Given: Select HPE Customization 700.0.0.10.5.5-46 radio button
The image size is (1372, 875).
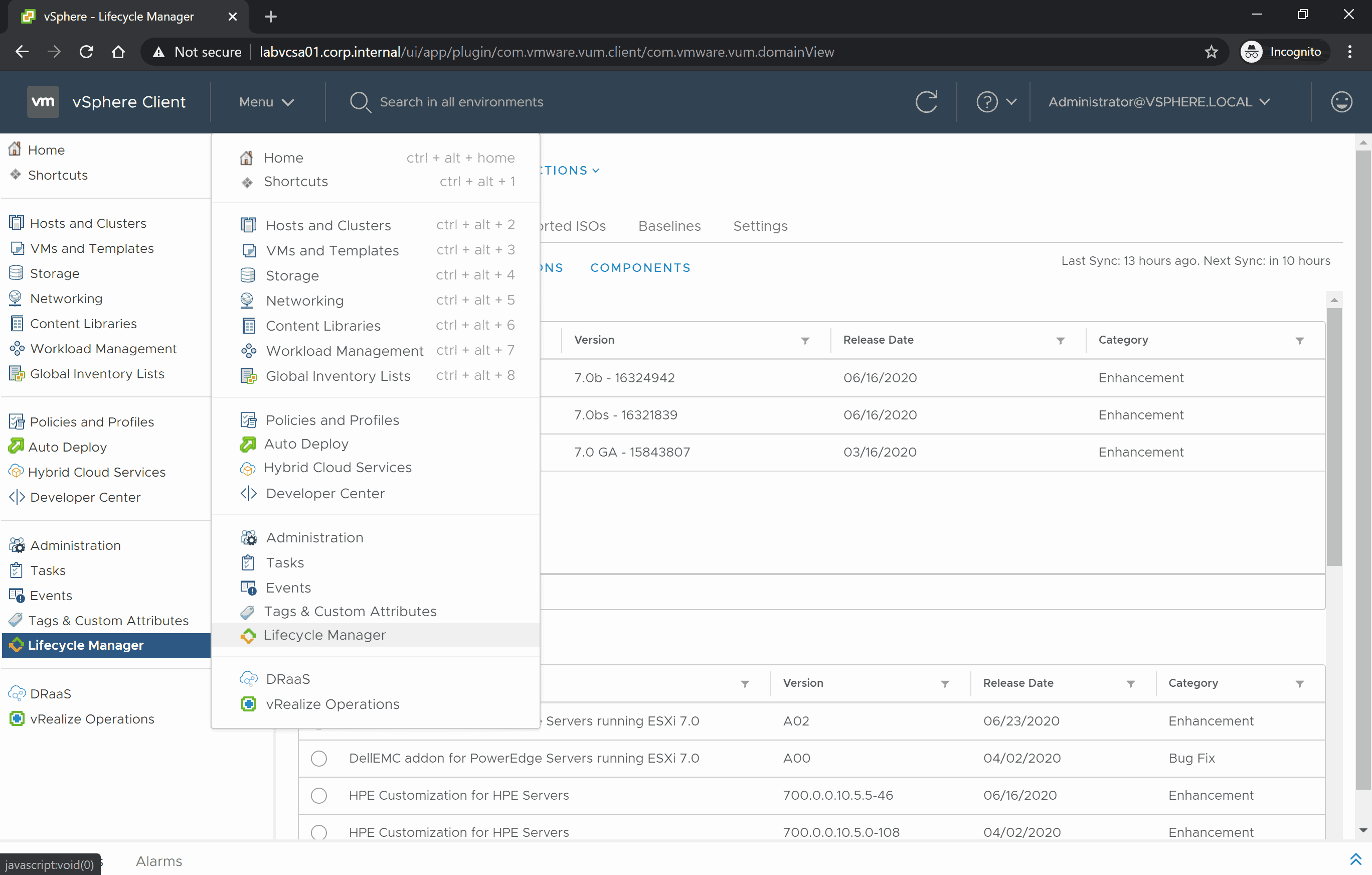Looking at the screenshot, I should [x=319, y=795].
